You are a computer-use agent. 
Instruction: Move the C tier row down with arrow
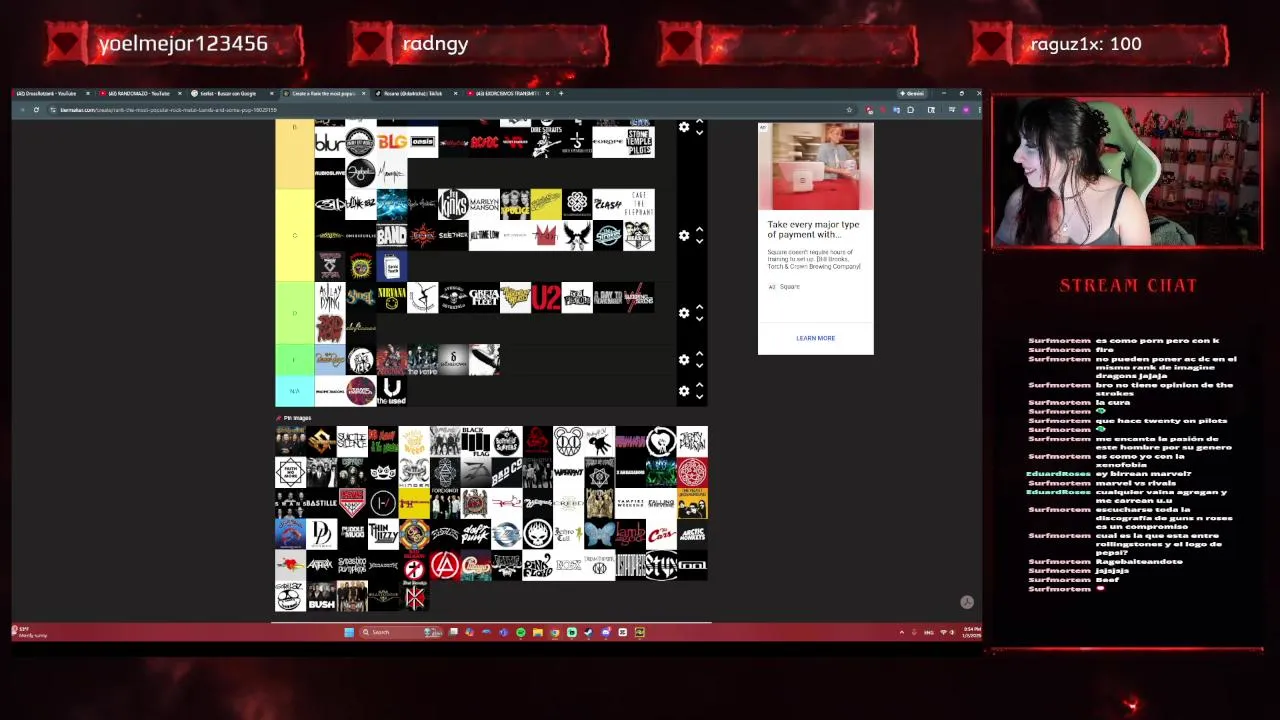coord(699,241)
